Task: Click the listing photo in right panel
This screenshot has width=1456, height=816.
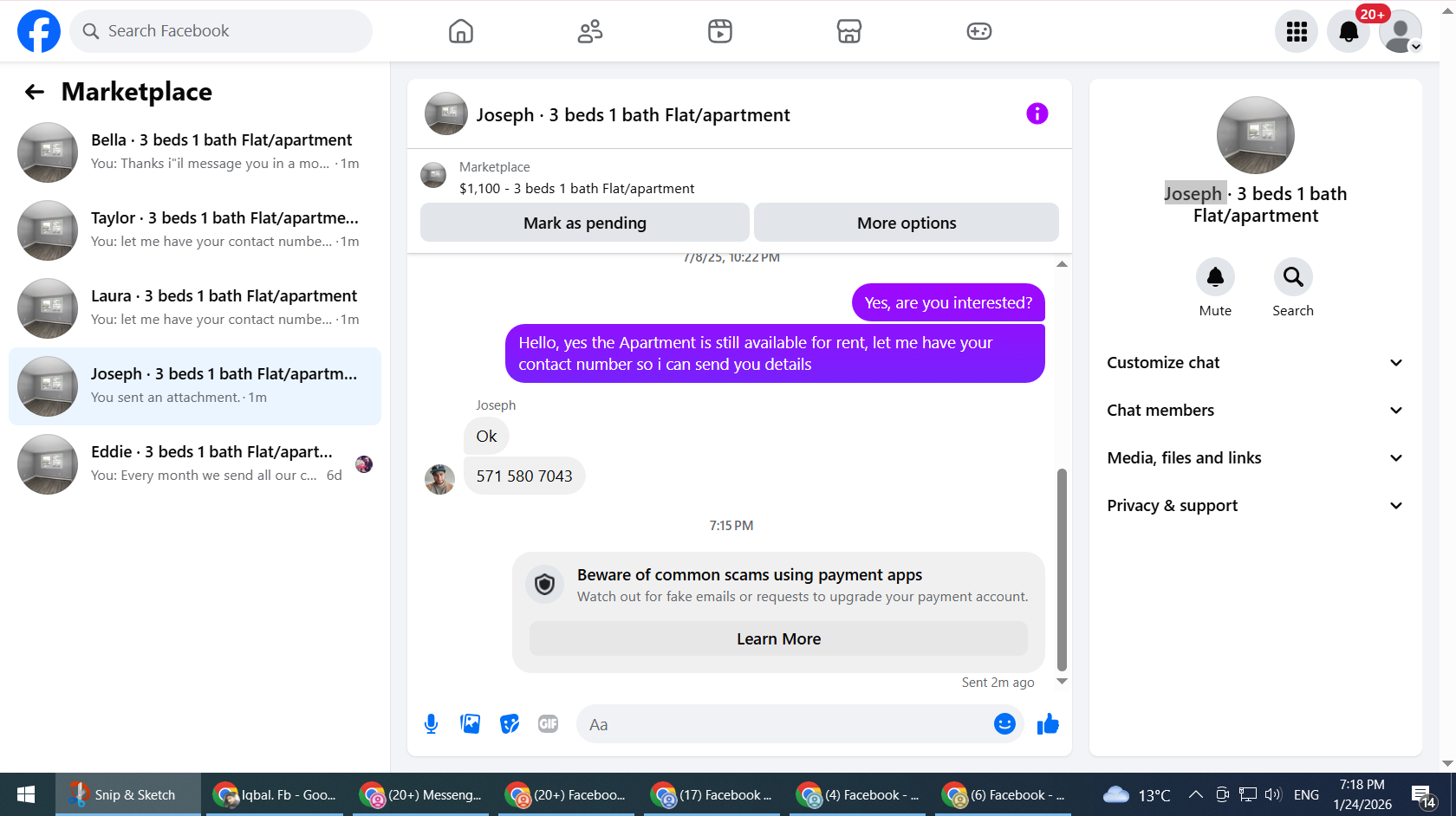Action: [1256, 135]
